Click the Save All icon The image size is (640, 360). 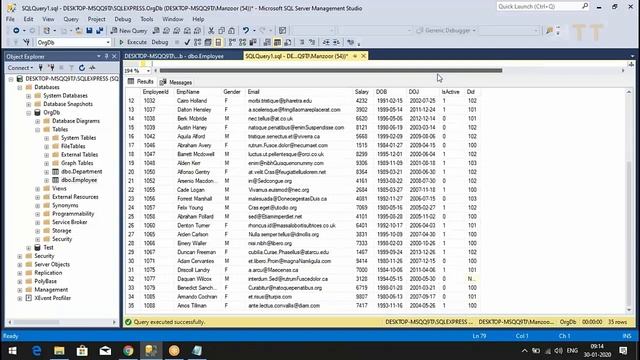coord(100,31)
